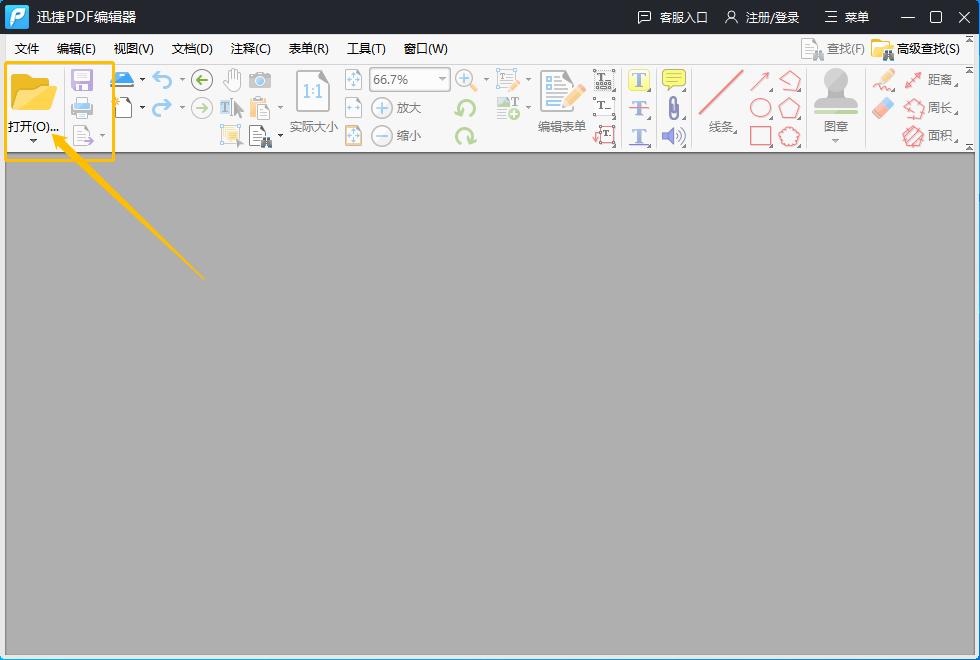Add a sticky note annotation
This screenshot has width=980, height=660.
pos(673,79)
